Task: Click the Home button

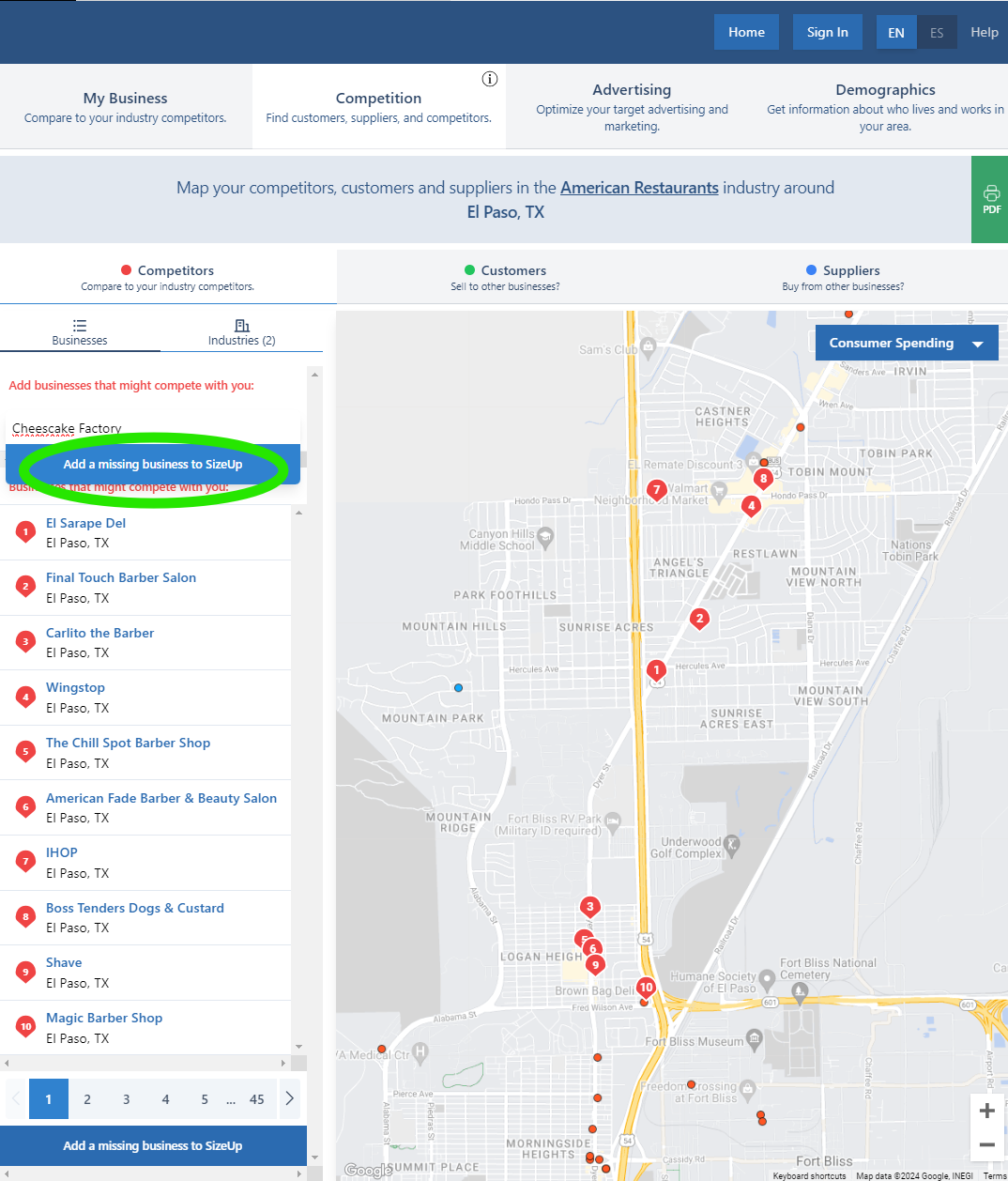Action: pyautogui.click(x=746, y=32)
